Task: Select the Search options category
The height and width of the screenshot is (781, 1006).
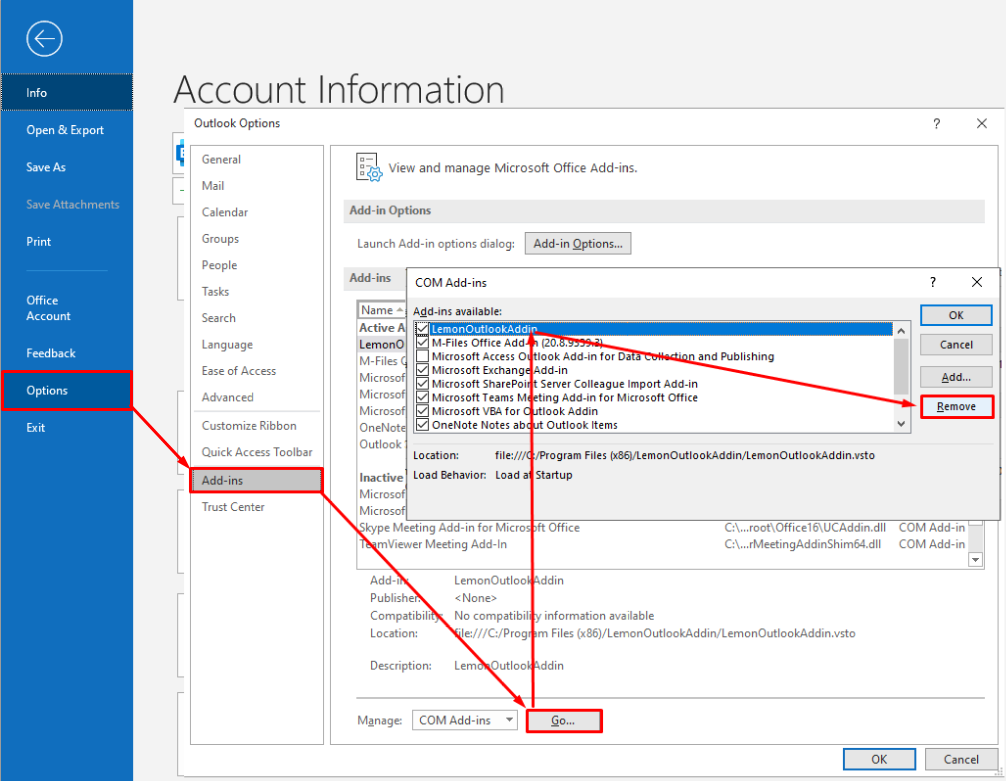Action: point(257,318)
